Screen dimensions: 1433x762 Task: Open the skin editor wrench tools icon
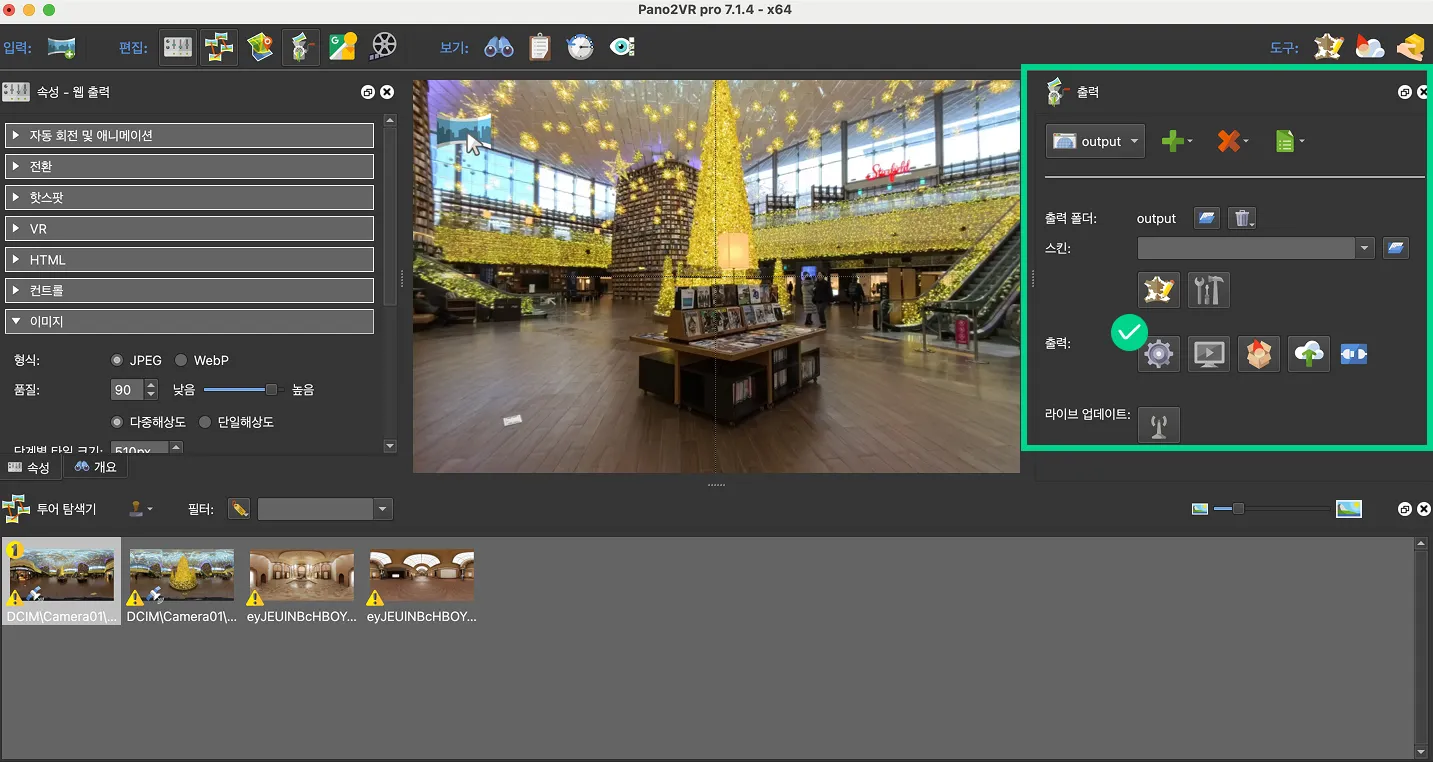pos(1208,291)
